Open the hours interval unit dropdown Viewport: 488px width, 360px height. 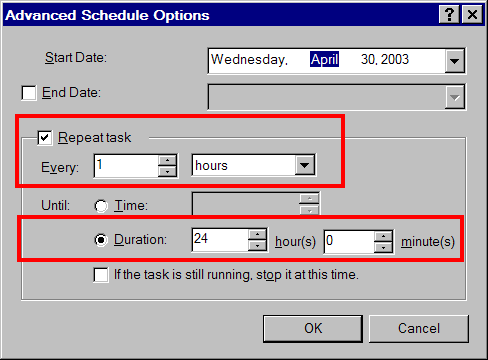point(305,165)
